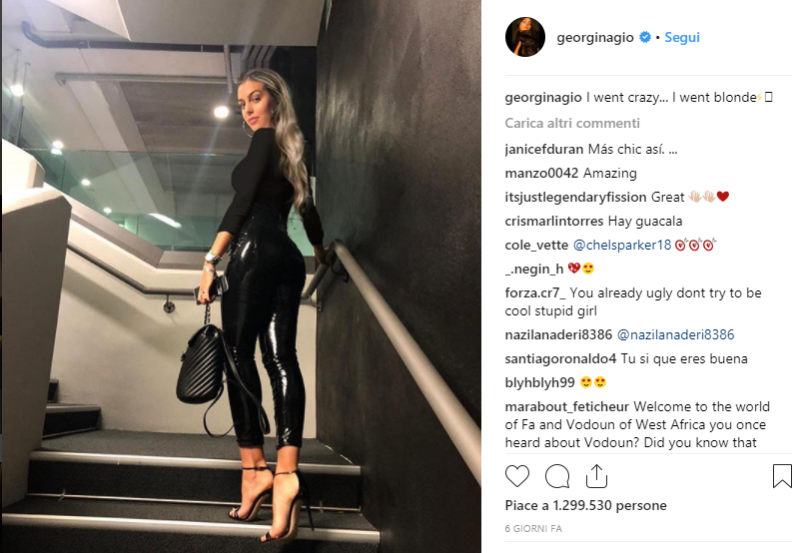Open the @chelsparker18 mention

pos(622,245)
